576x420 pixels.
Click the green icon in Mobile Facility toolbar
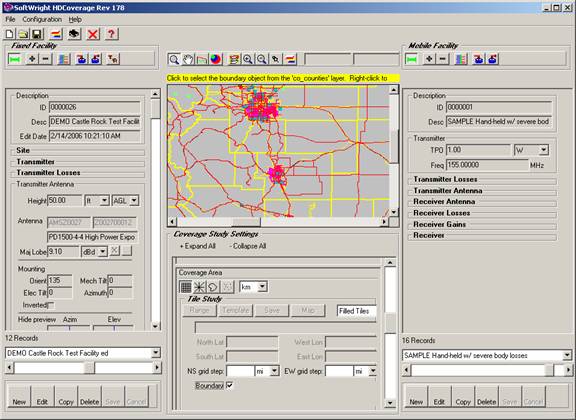pyautogui.click(x=411, y=59)
